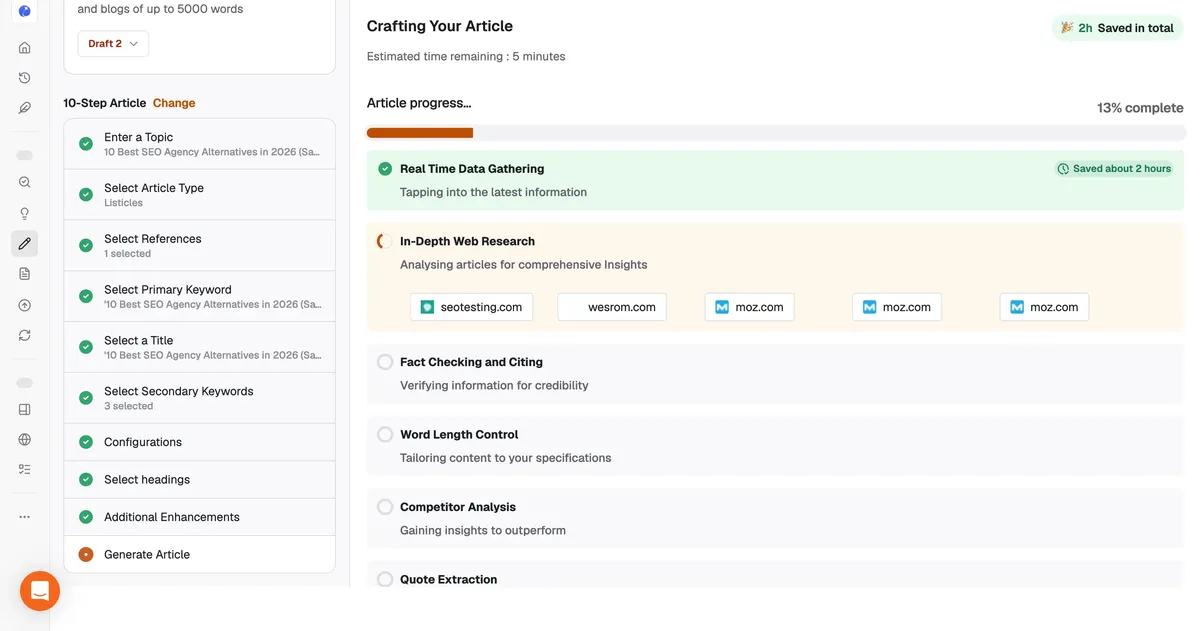The image size is (1200, 631).
Task: Open the three-dots more sidebar icon
Action: point(25,517)
